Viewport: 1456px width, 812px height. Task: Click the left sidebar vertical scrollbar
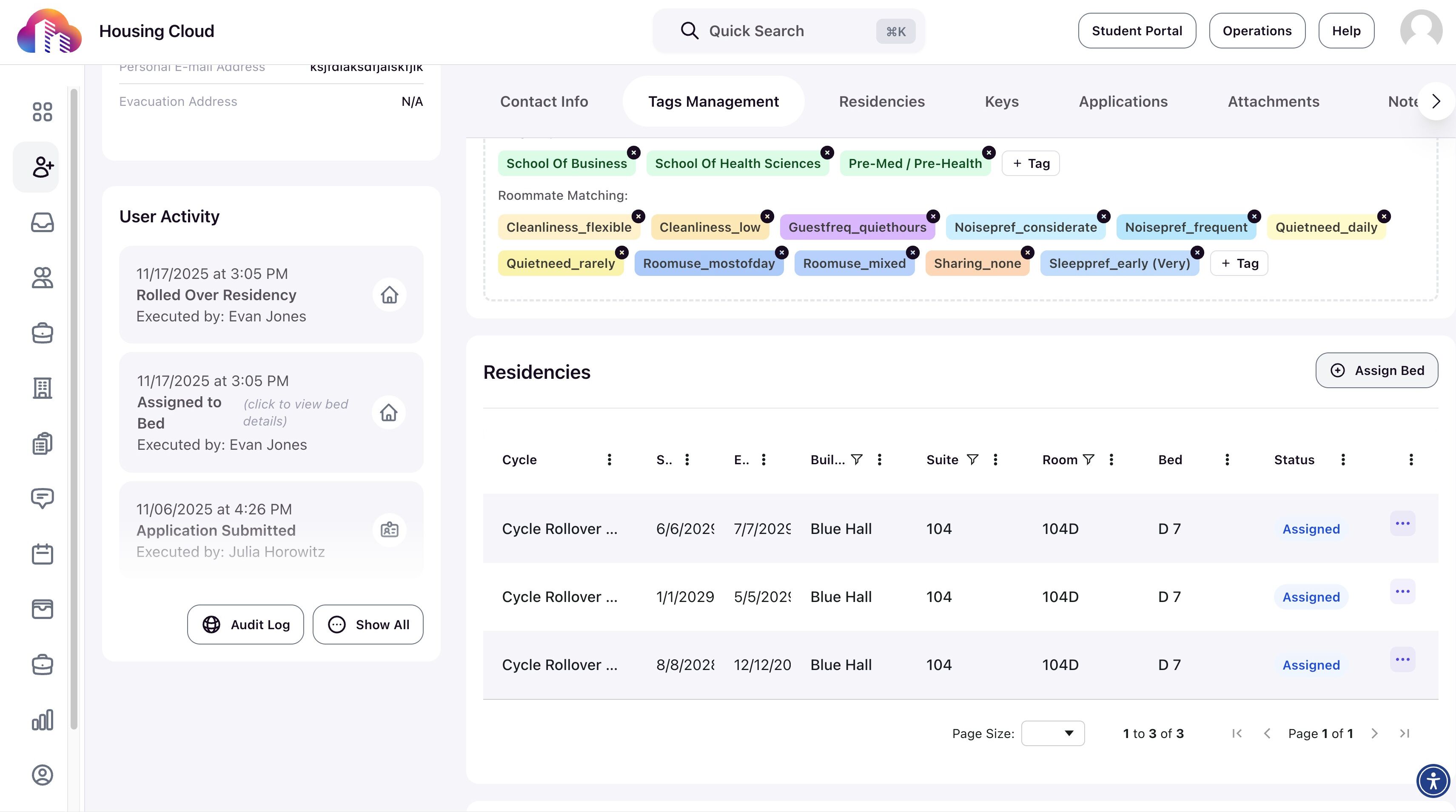coord(74,407)
